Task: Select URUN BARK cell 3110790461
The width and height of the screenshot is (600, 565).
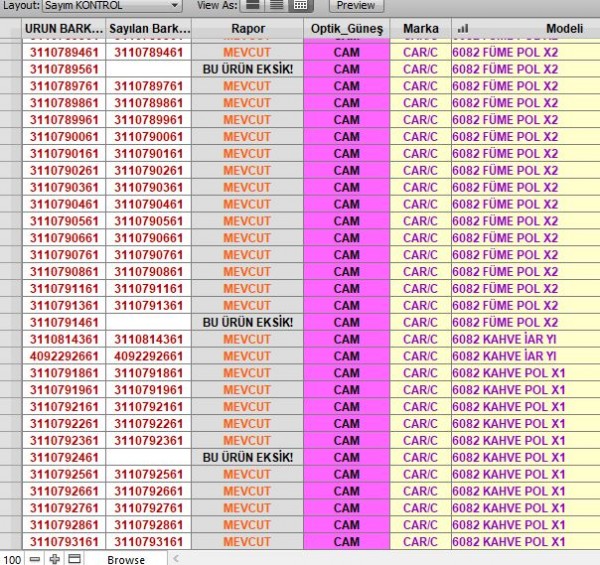Action: pyautogui.click(x=64, y=204)
